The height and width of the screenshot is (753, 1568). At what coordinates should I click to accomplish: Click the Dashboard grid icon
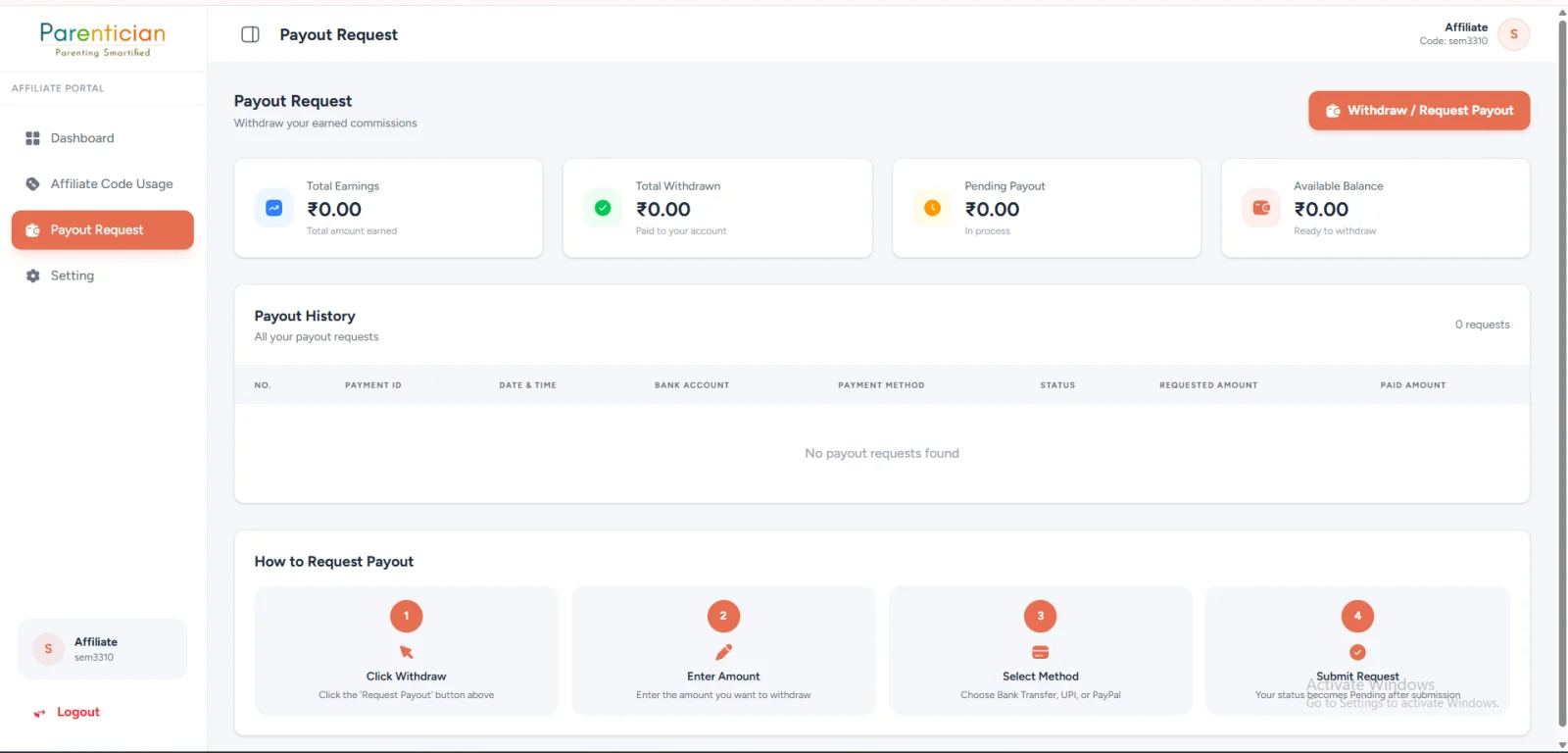coord(32,138)
